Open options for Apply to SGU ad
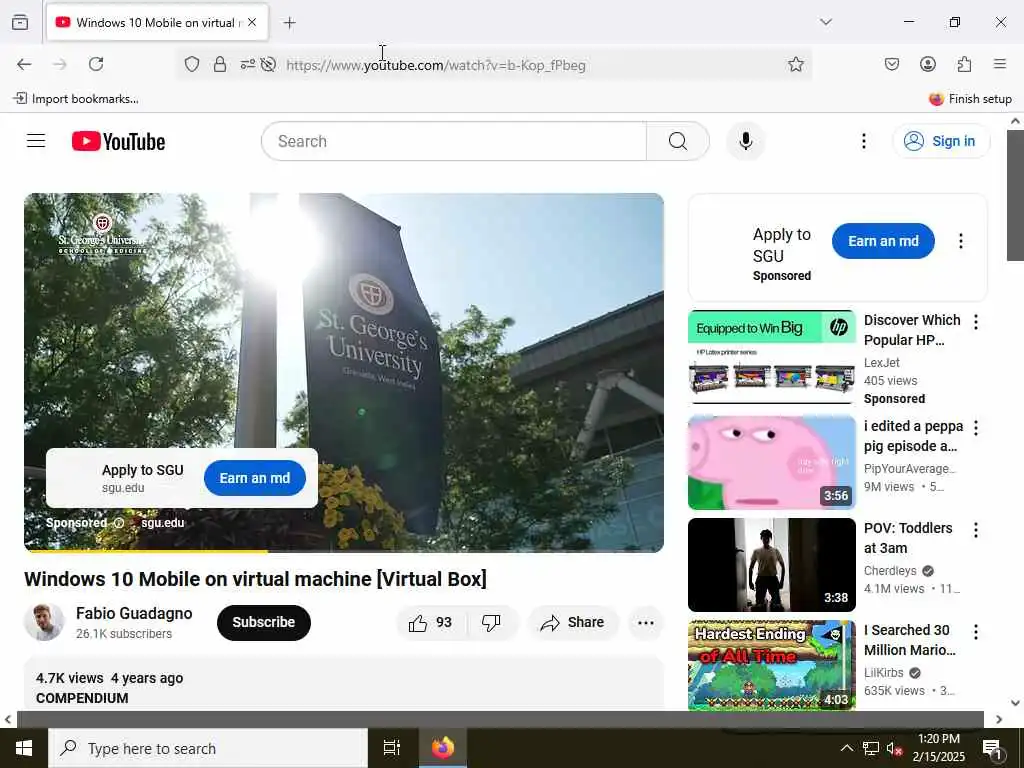1024x768 pixels. (960, 241)
